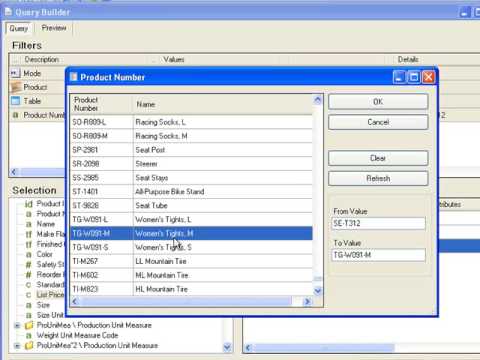The width and height of the screenshot is (480, 360).
Task: Click the # icon beside Reorder Point
Action: tap(29, 275)
